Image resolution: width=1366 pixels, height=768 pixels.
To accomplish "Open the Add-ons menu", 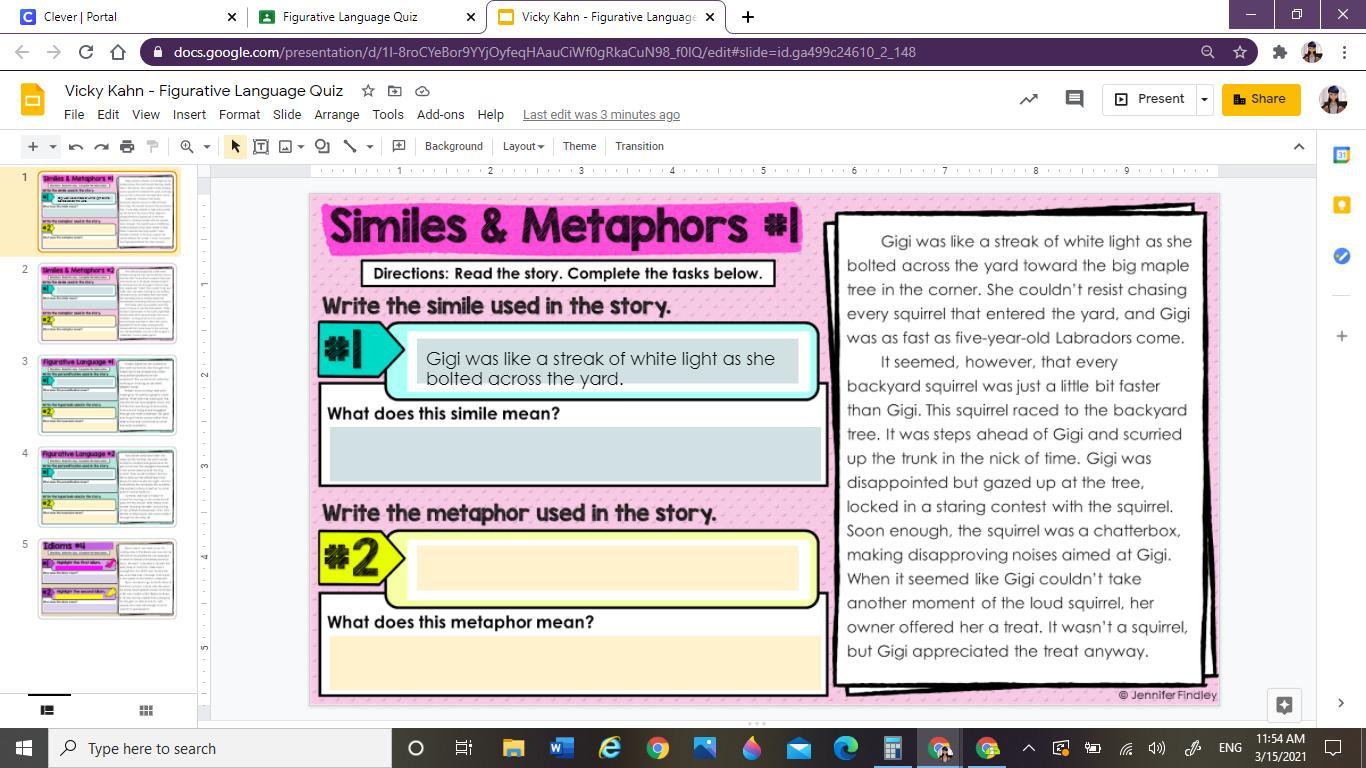I will pos(441,115).
